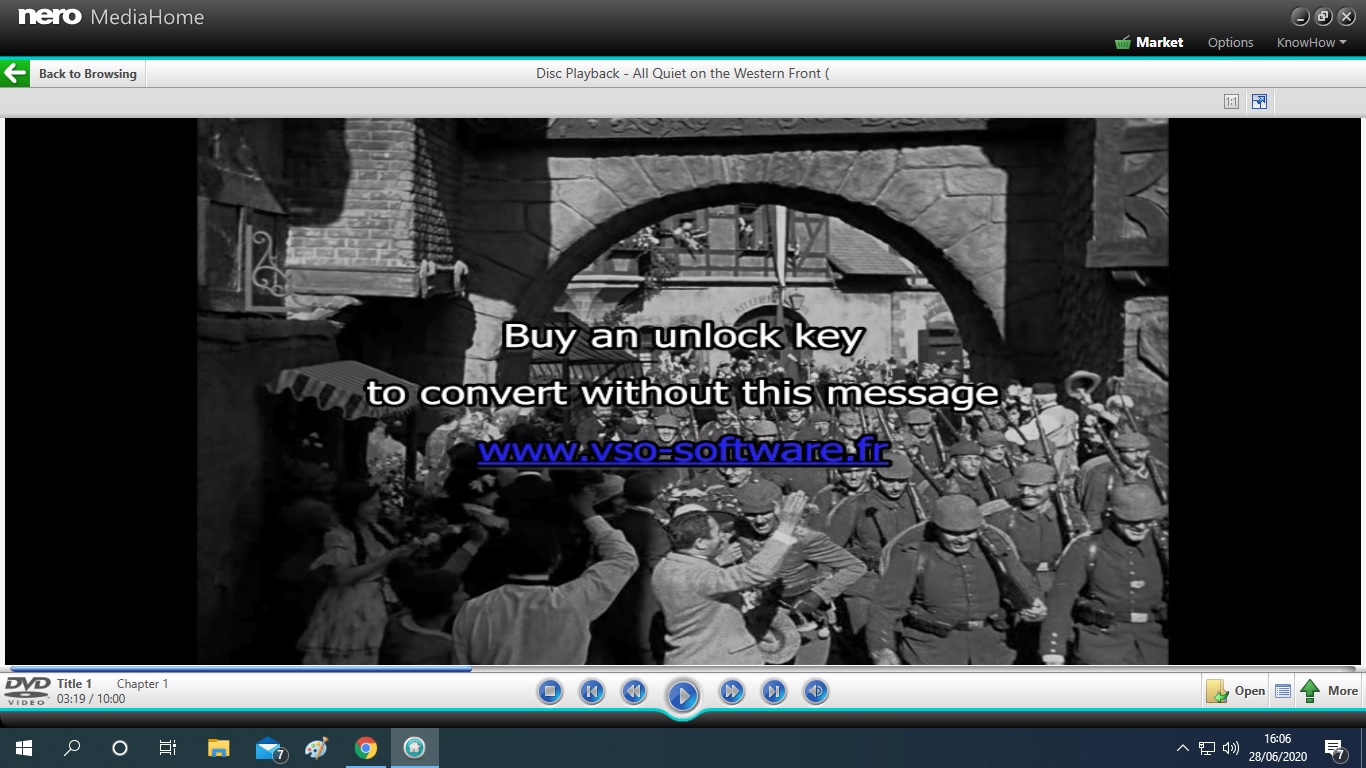
Task: Click the Title 1 label
Action: [x=74, y=684]
